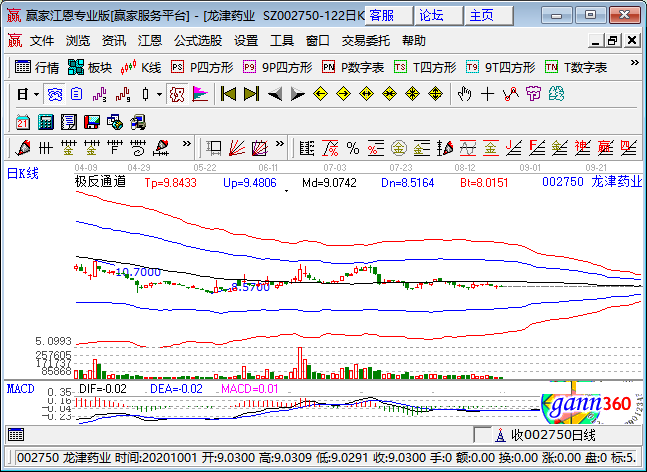647x472 pixels.
Task: Open the small arrow under indicator values
Action: coord(286,191)
